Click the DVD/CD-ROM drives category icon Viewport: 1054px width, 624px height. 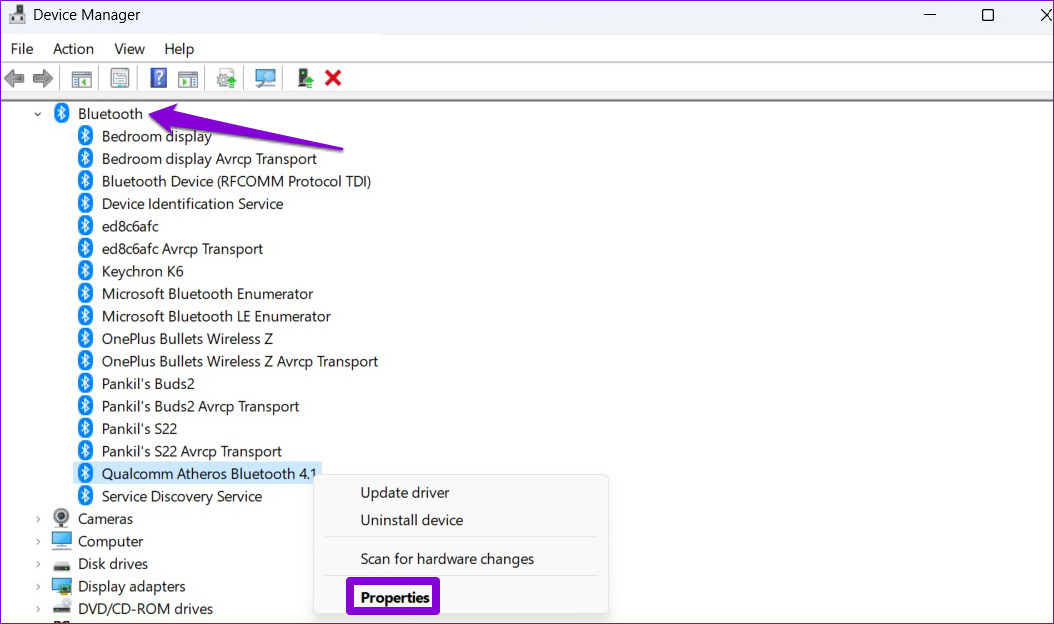coord(61,607)
